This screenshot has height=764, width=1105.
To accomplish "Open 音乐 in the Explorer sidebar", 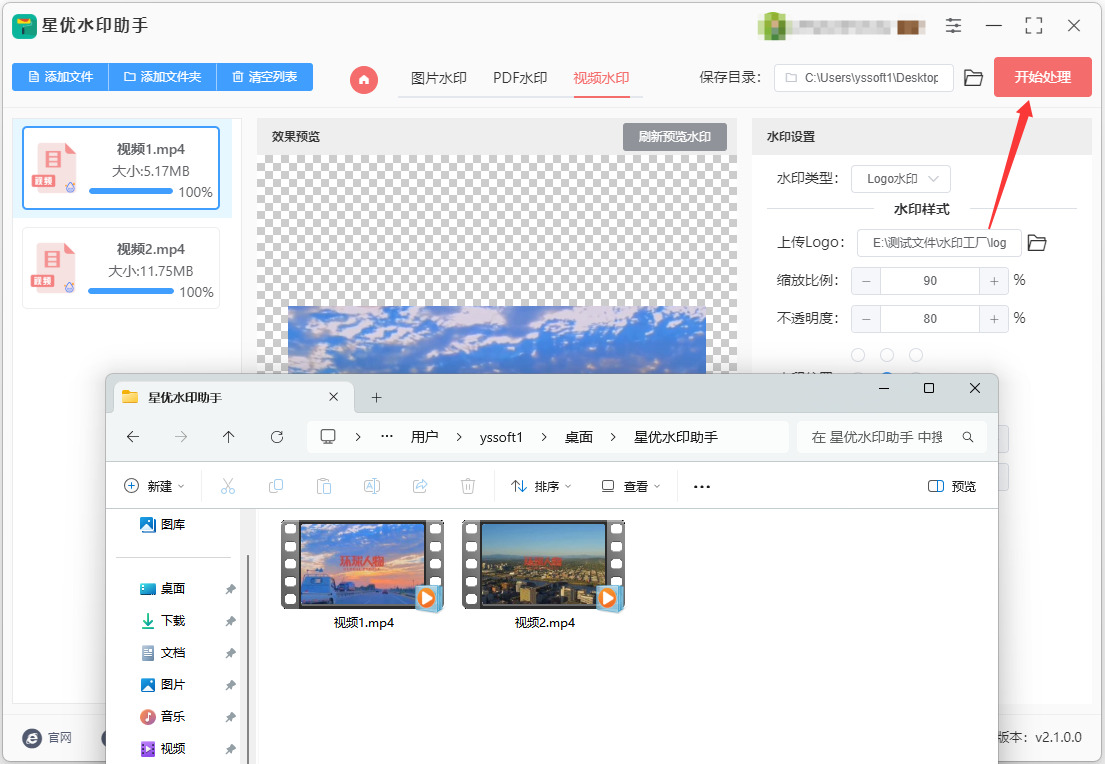I will [173, 717].
